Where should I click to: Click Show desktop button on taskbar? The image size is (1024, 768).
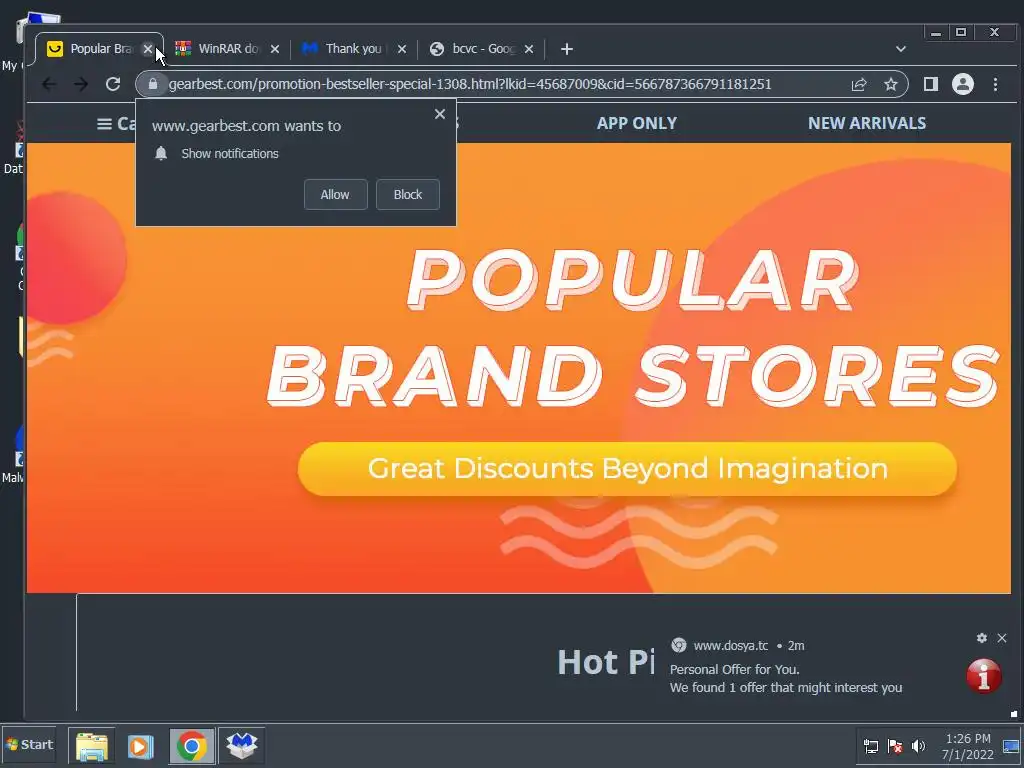(1012, 746)
